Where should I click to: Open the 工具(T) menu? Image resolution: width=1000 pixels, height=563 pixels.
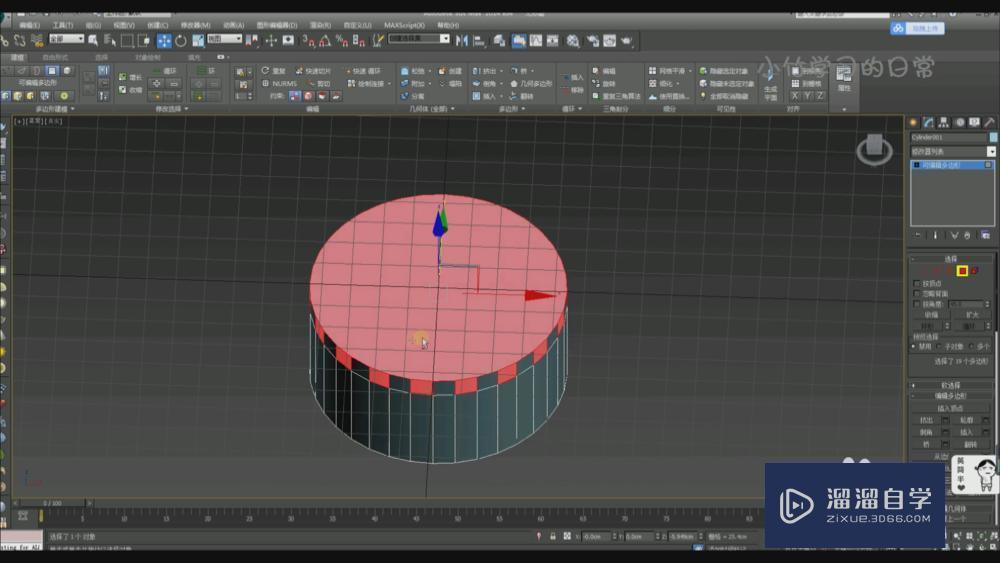pos(62,25)
